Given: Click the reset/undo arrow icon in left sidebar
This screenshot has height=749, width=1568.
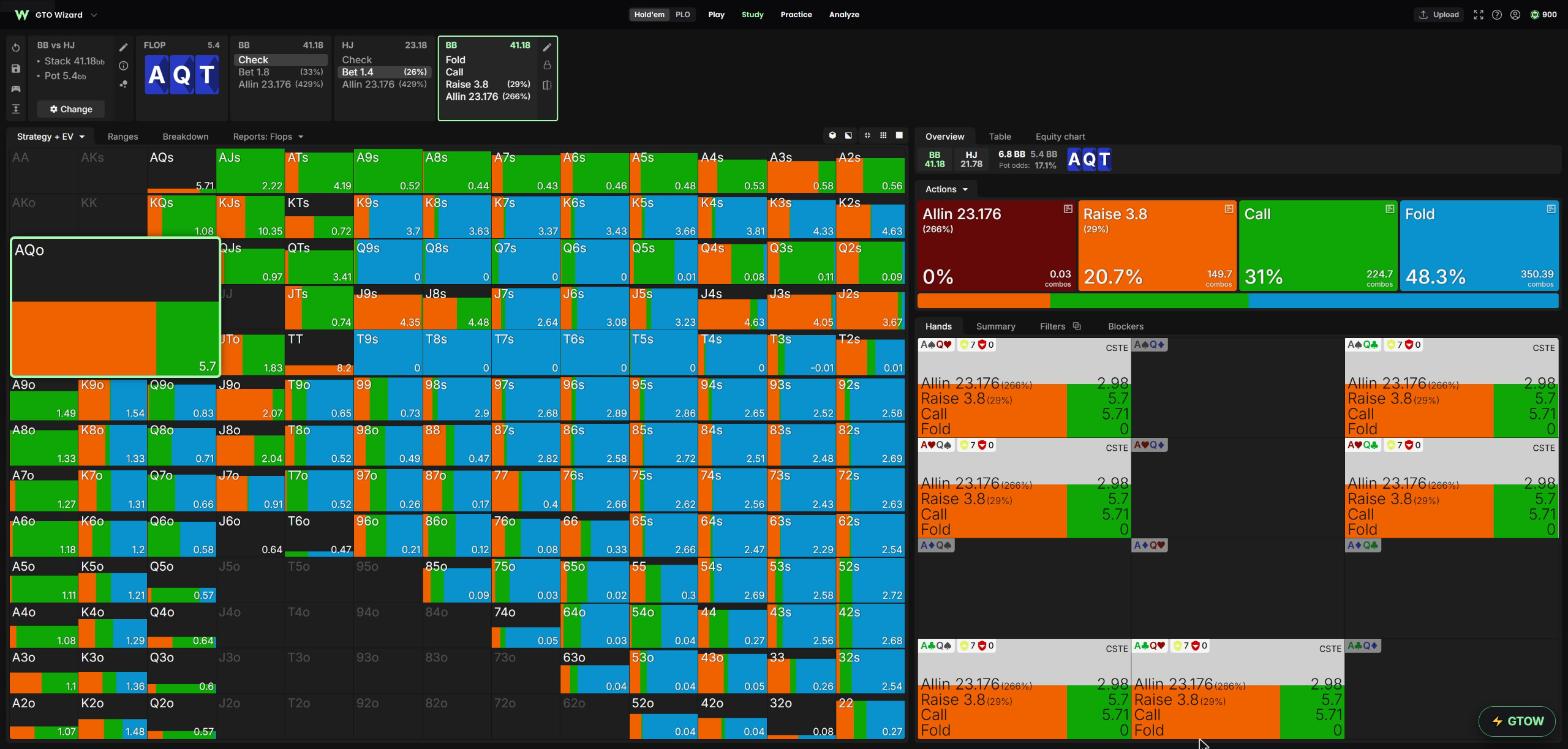Looking at the screenshot, I should pyautogui.click(x=16, y=48).
